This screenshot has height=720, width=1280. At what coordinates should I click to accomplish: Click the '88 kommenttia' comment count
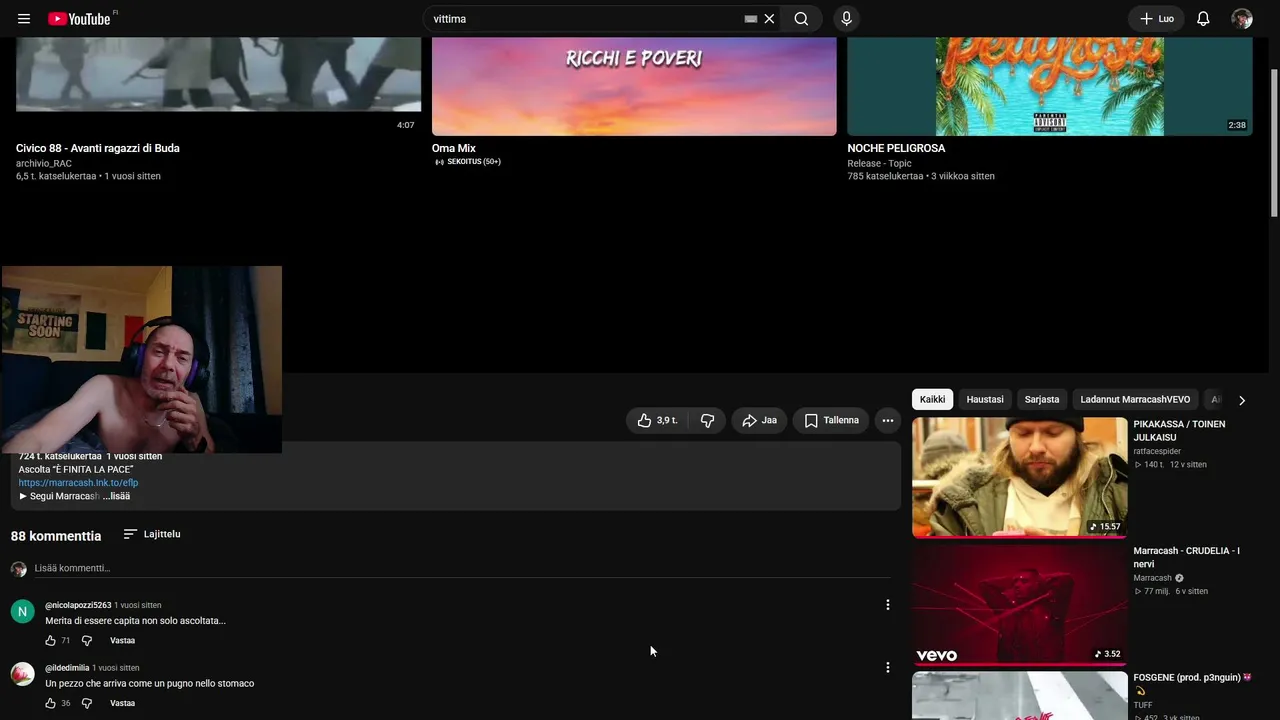pyautogui.click(x=56, y=536)
